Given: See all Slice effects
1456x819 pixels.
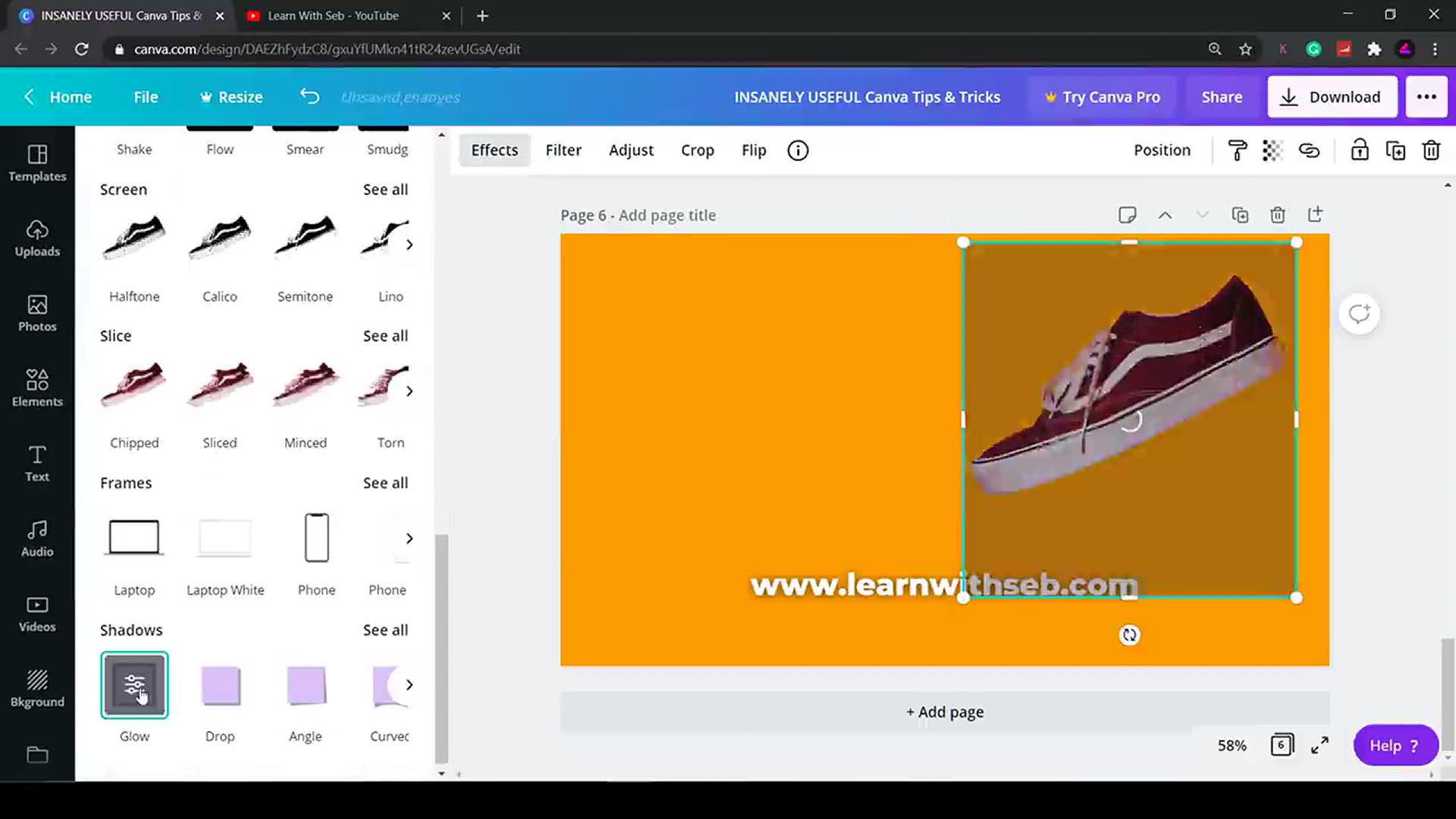Looking at the screenshot, I should [x=385, y=335].
